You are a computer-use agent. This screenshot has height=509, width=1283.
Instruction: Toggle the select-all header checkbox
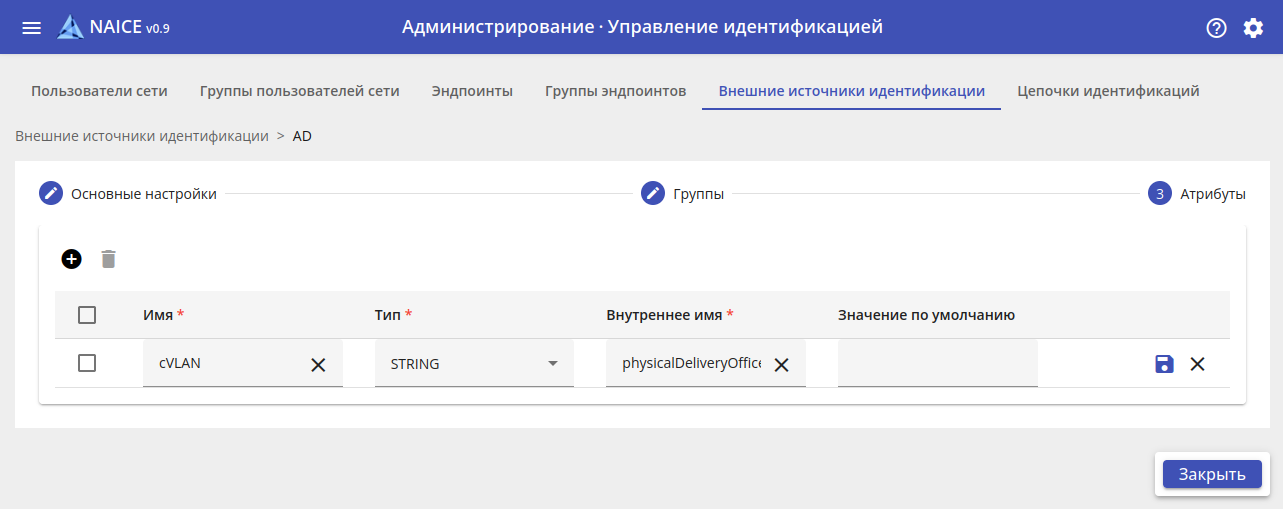point(87,315)
